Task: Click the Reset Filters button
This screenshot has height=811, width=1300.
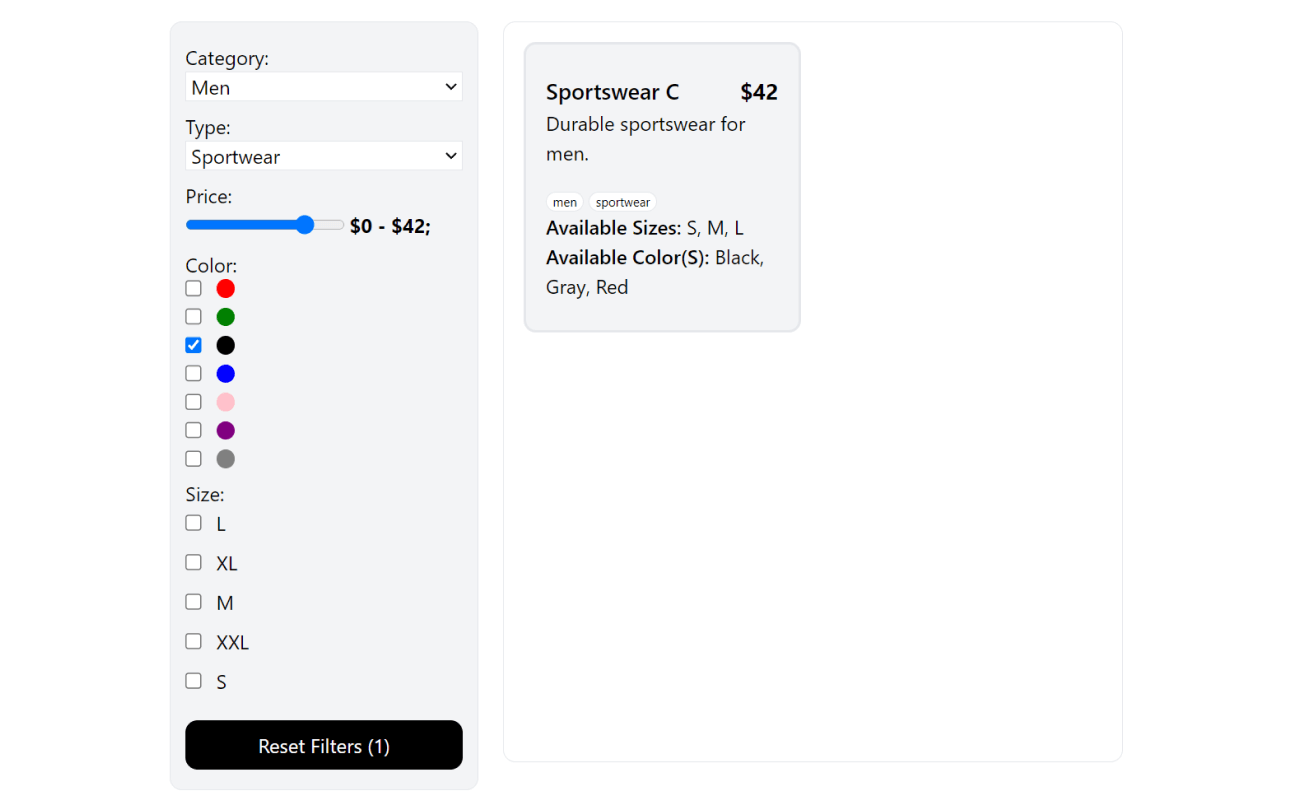Action: (x=324, y=746)
